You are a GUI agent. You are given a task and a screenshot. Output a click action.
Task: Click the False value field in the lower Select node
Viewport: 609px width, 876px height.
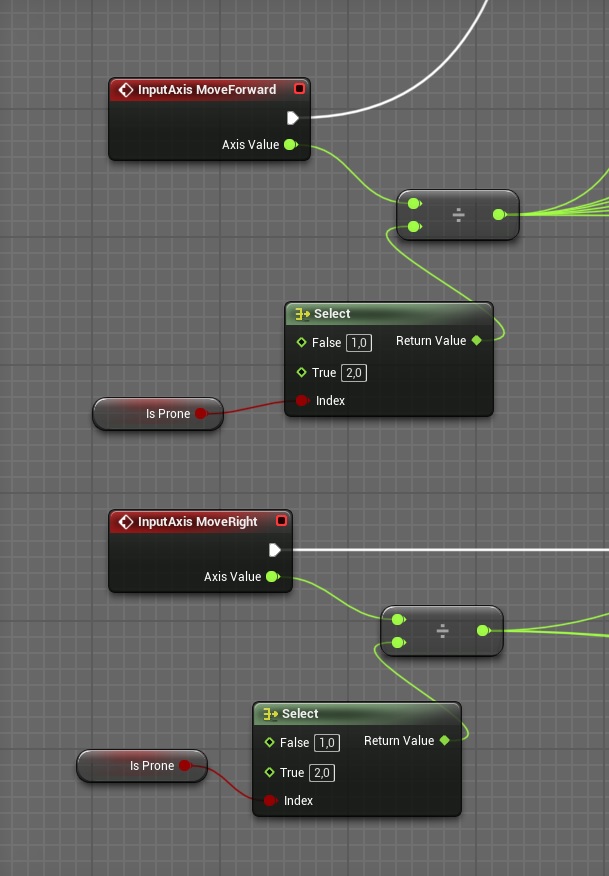click(327, 743)
